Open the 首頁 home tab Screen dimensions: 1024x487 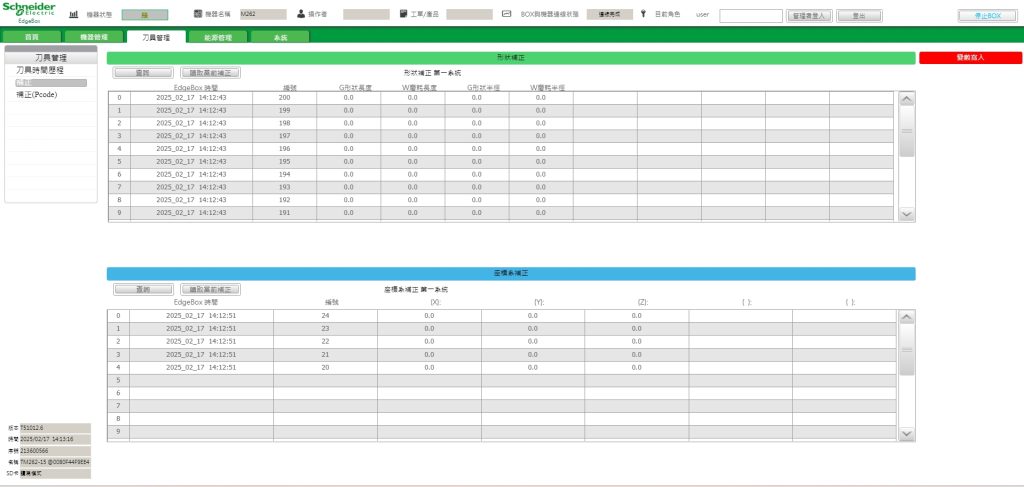click(x=31, y=37)
